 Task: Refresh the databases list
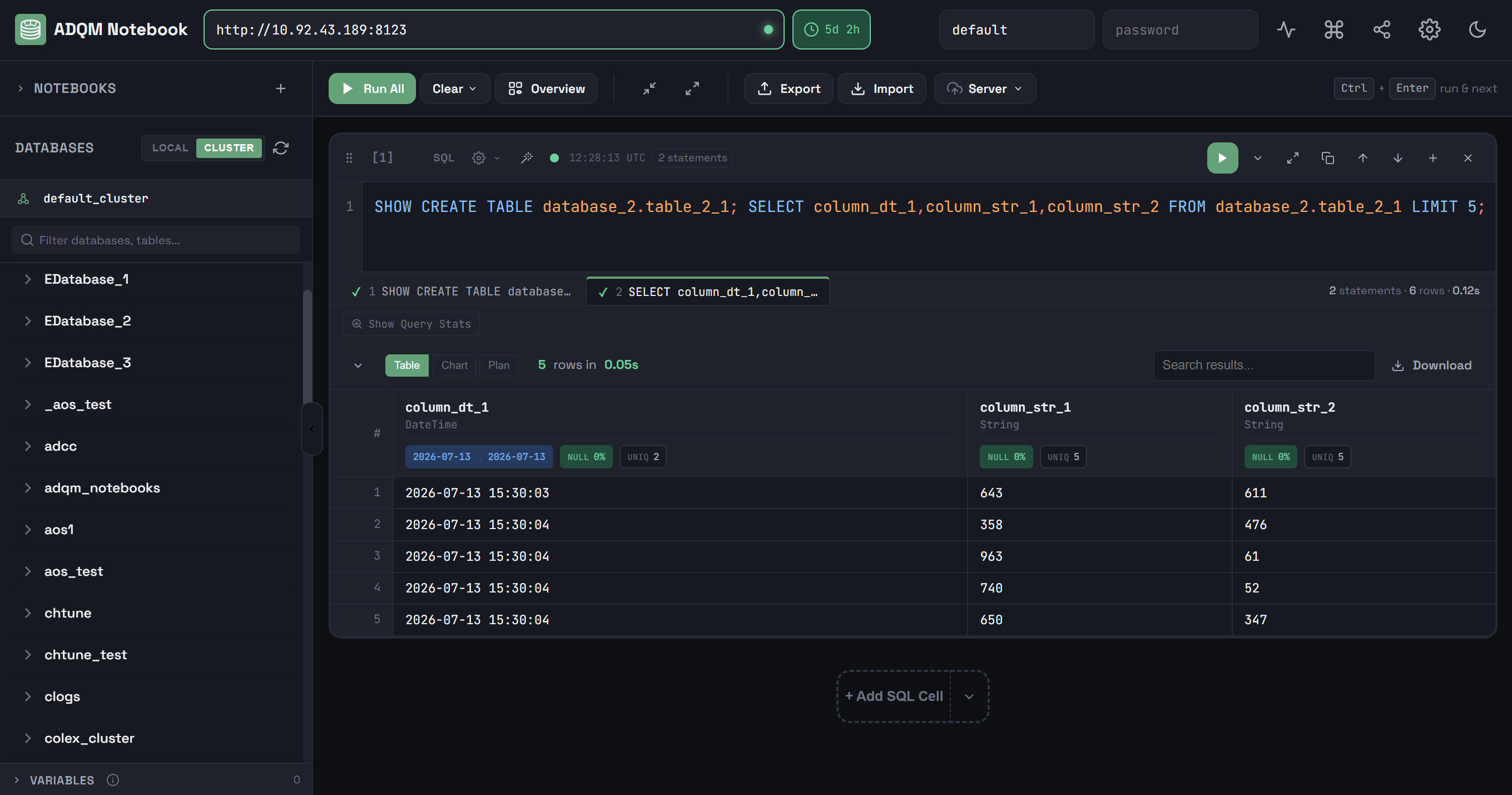(281, 148)
